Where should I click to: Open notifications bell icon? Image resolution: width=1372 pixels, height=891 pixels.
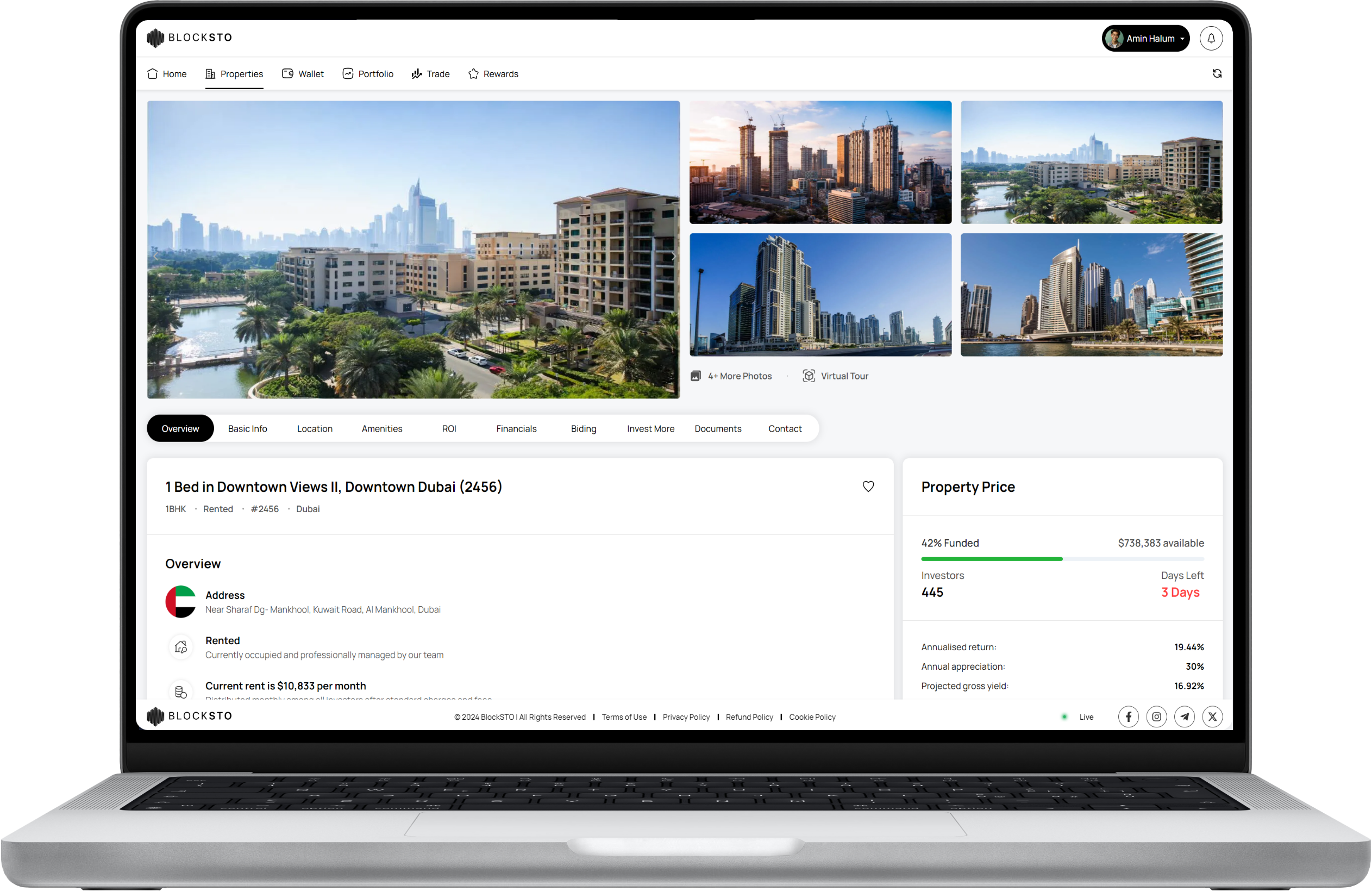point(1211,38)
